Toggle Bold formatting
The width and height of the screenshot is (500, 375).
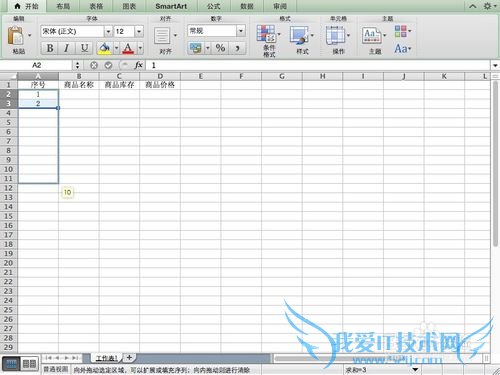[50, 48]
